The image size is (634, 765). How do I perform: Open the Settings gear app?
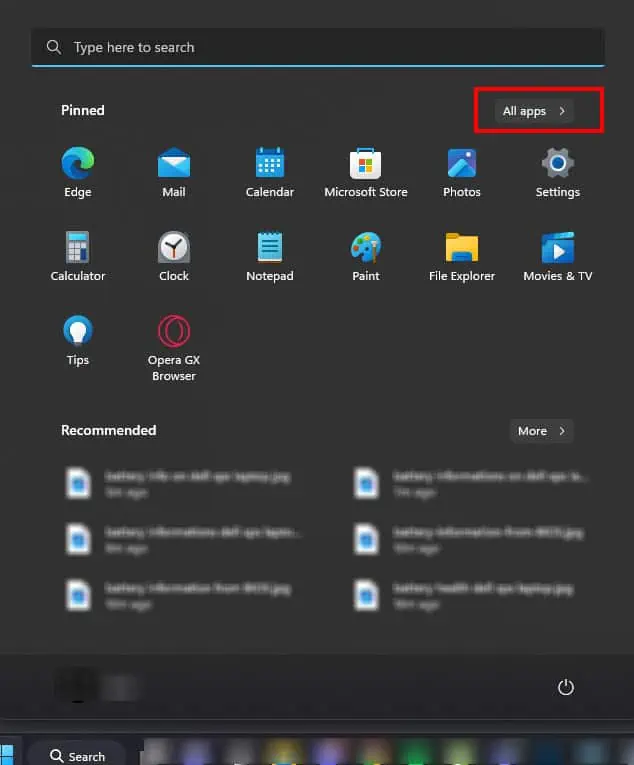pos(557,172)
